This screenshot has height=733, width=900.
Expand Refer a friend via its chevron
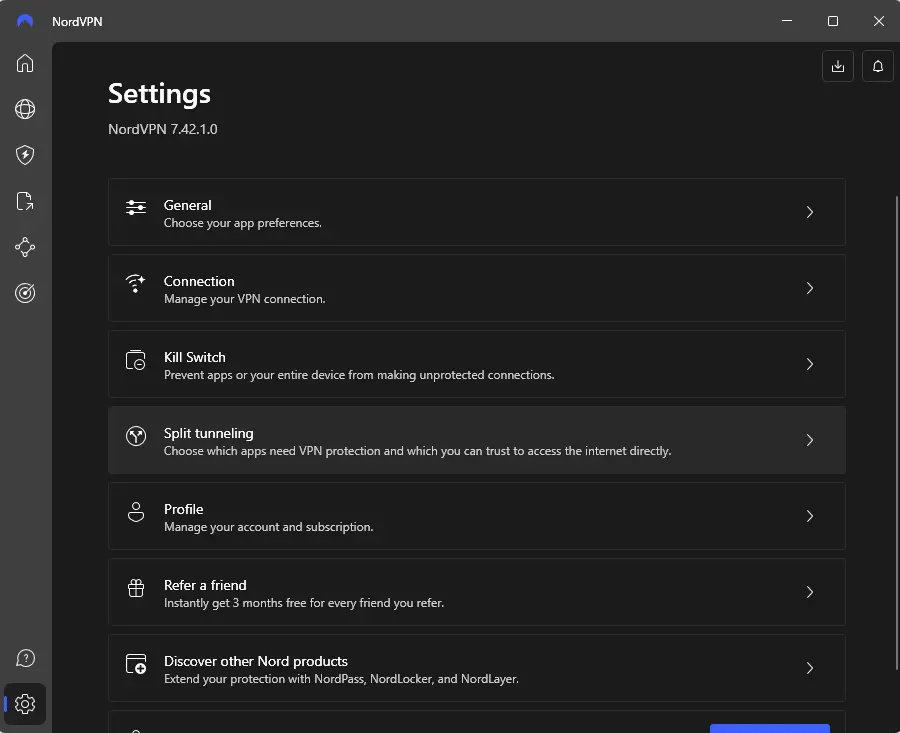coord(809,592)
